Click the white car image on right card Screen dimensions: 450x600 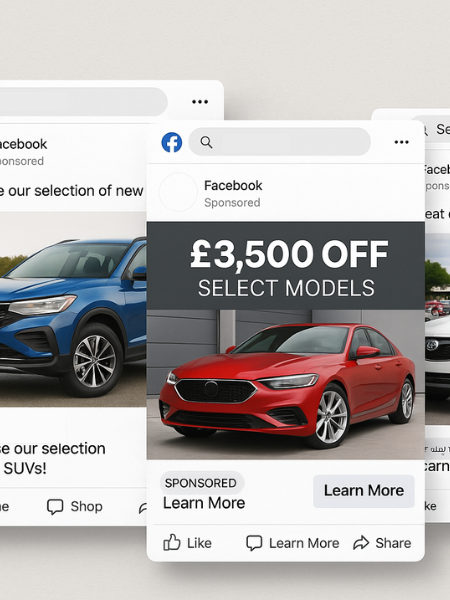pyautogui.click(x=437, y=329)
